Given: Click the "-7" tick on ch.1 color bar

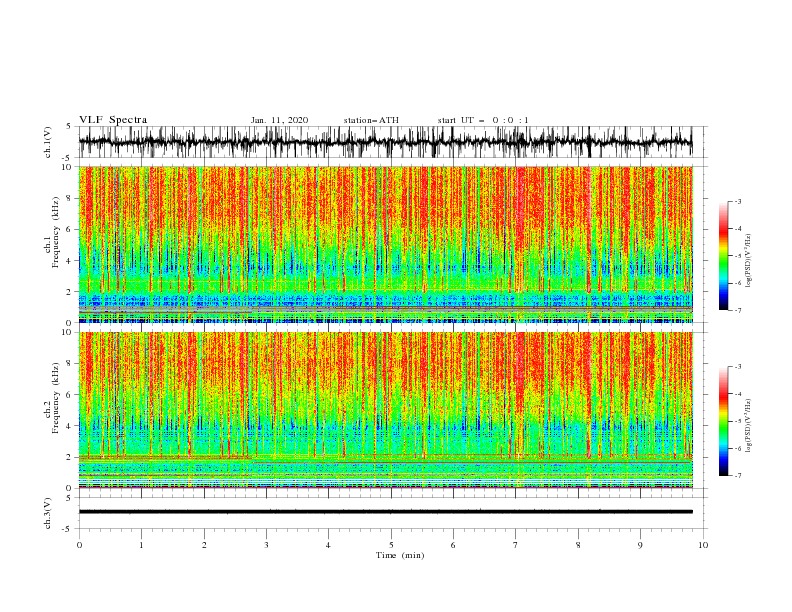Looking at the screenshot, I should [737, 310].
